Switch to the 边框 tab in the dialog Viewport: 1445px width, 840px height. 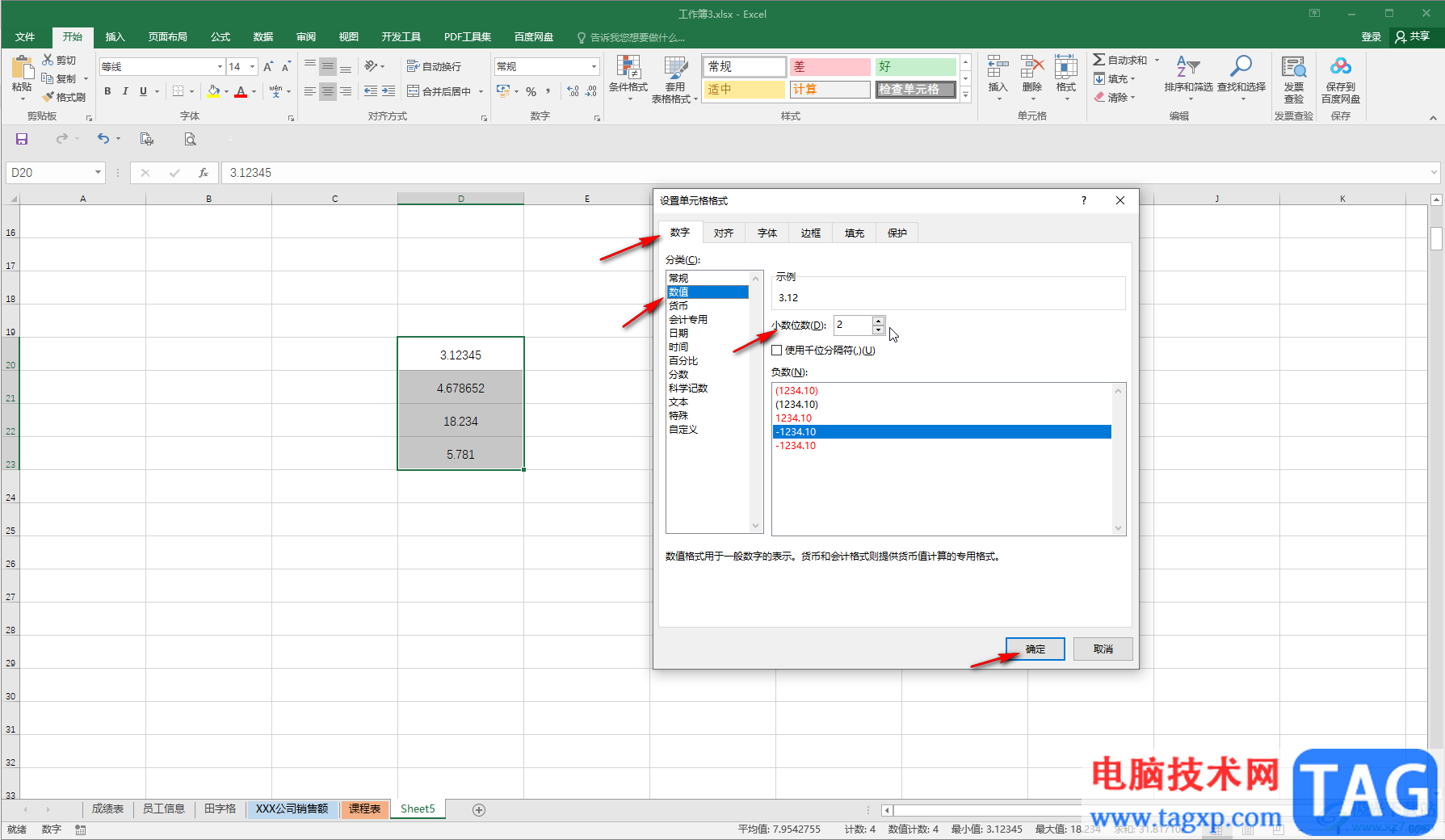[x=811, y=233]
